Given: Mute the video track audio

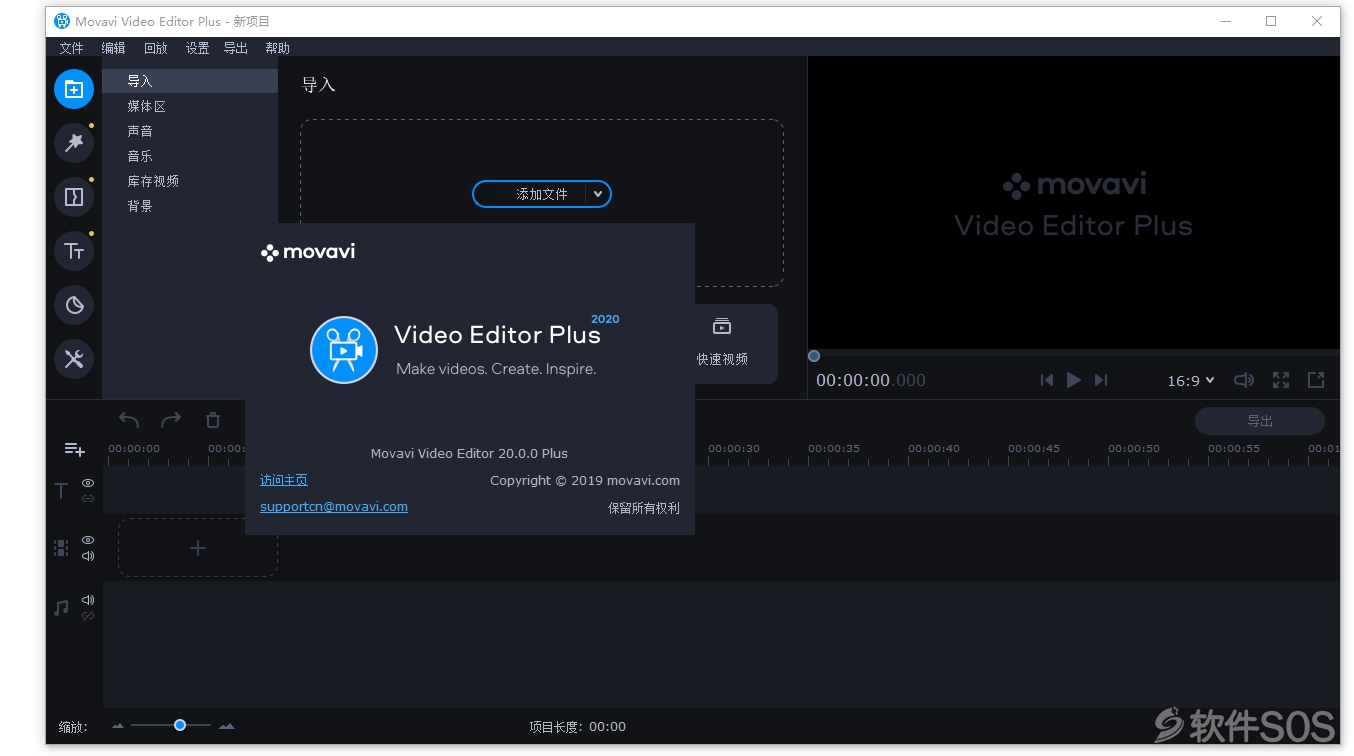Looking at the screenshot, I should click(88, 556).
